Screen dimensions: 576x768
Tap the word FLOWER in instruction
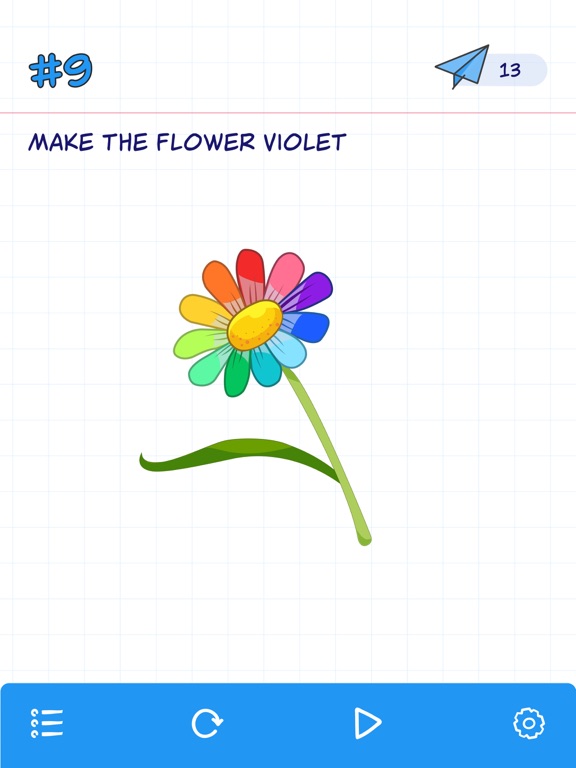(206, 143)
